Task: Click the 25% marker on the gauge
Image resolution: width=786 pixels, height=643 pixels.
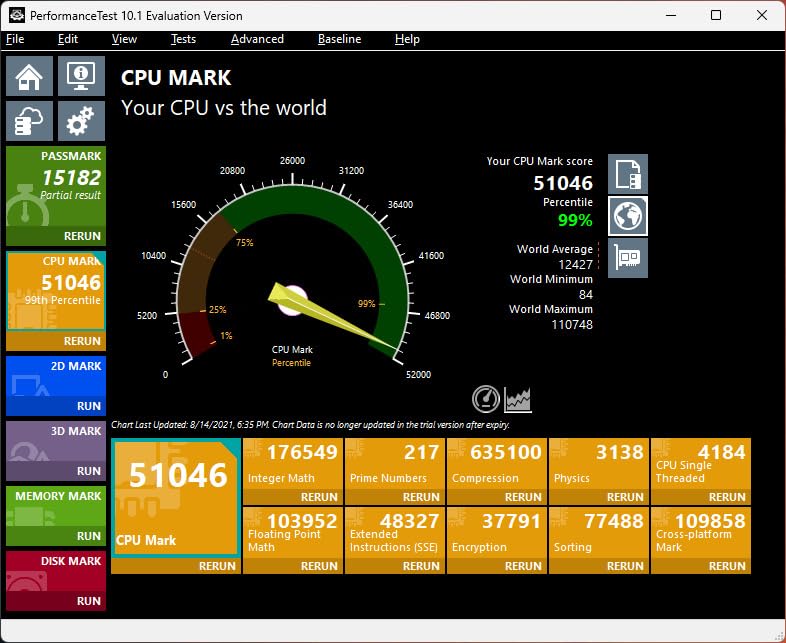Action: (218, 310)
